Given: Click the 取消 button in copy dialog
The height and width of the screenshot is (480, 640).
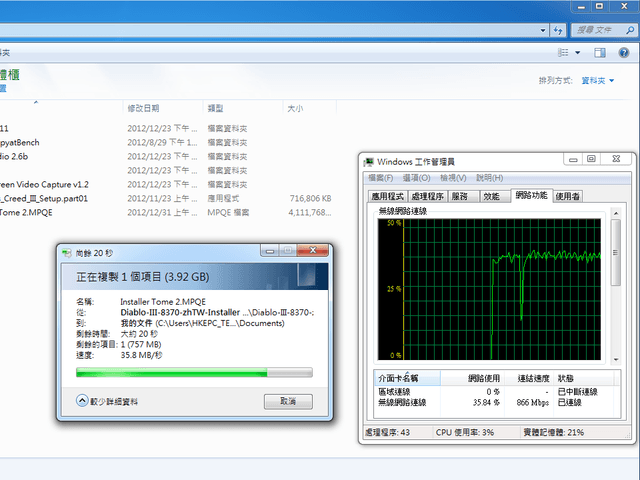Looking at the screenshot, I should point(288,401).
